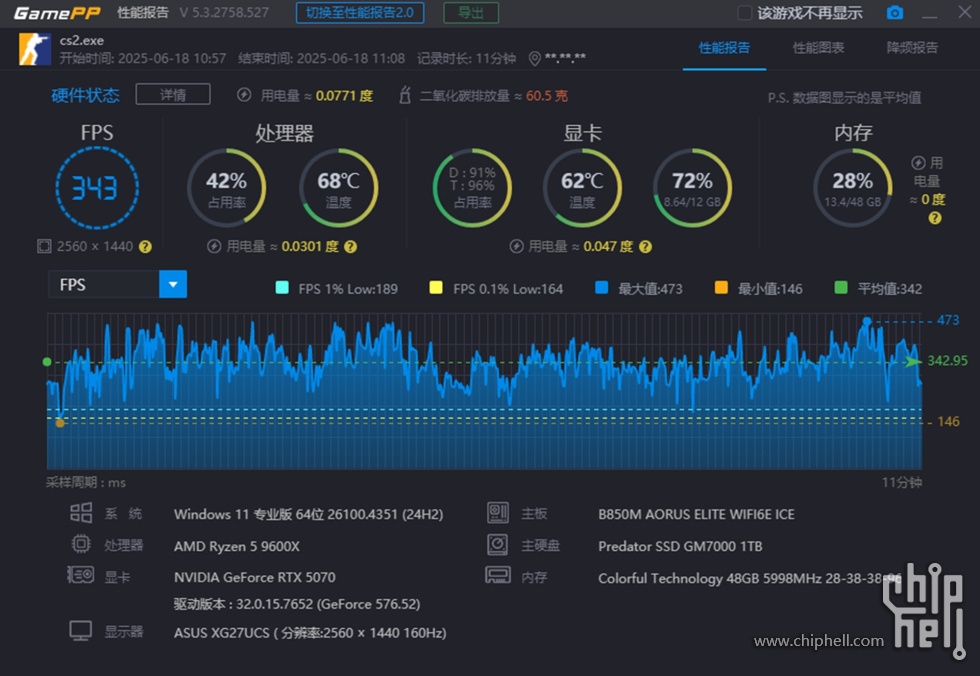Screen dimensions: 980x676
Task: Click the GamePP logo
Action: pyautogui.click(x=58, y=13)
